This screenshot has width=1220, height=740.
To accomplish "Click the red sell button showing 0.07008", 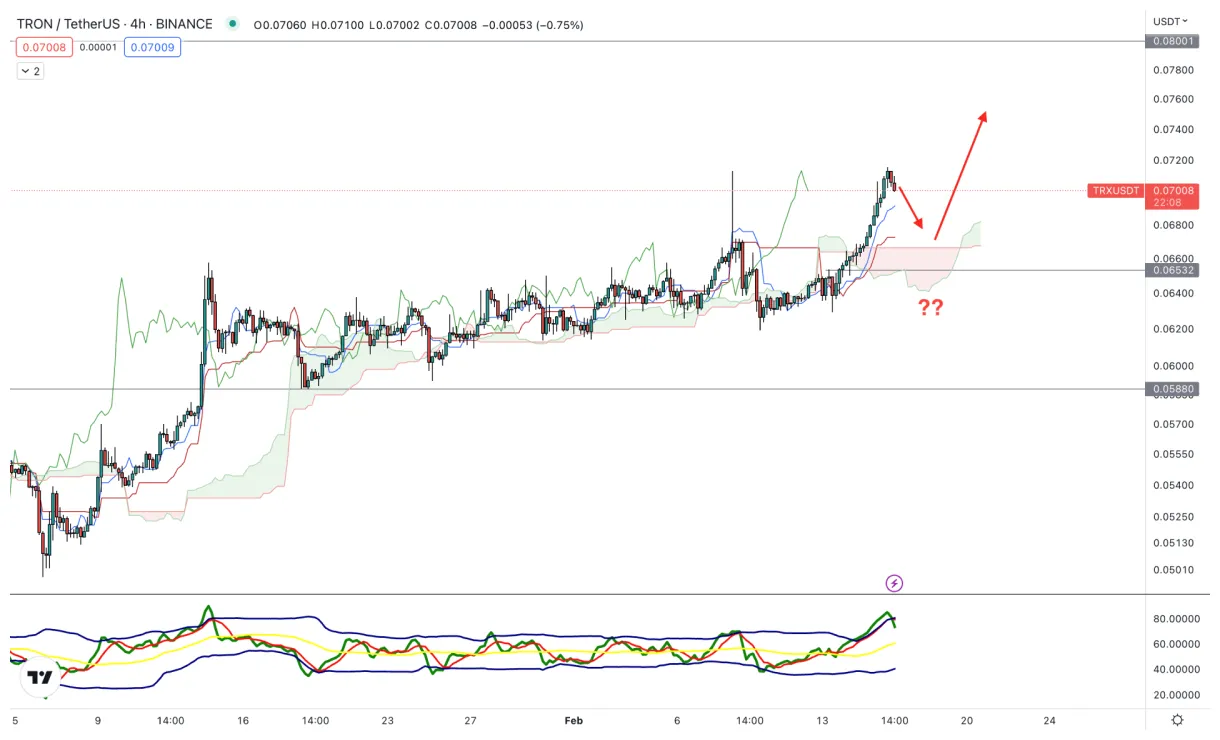I will 43,47.
